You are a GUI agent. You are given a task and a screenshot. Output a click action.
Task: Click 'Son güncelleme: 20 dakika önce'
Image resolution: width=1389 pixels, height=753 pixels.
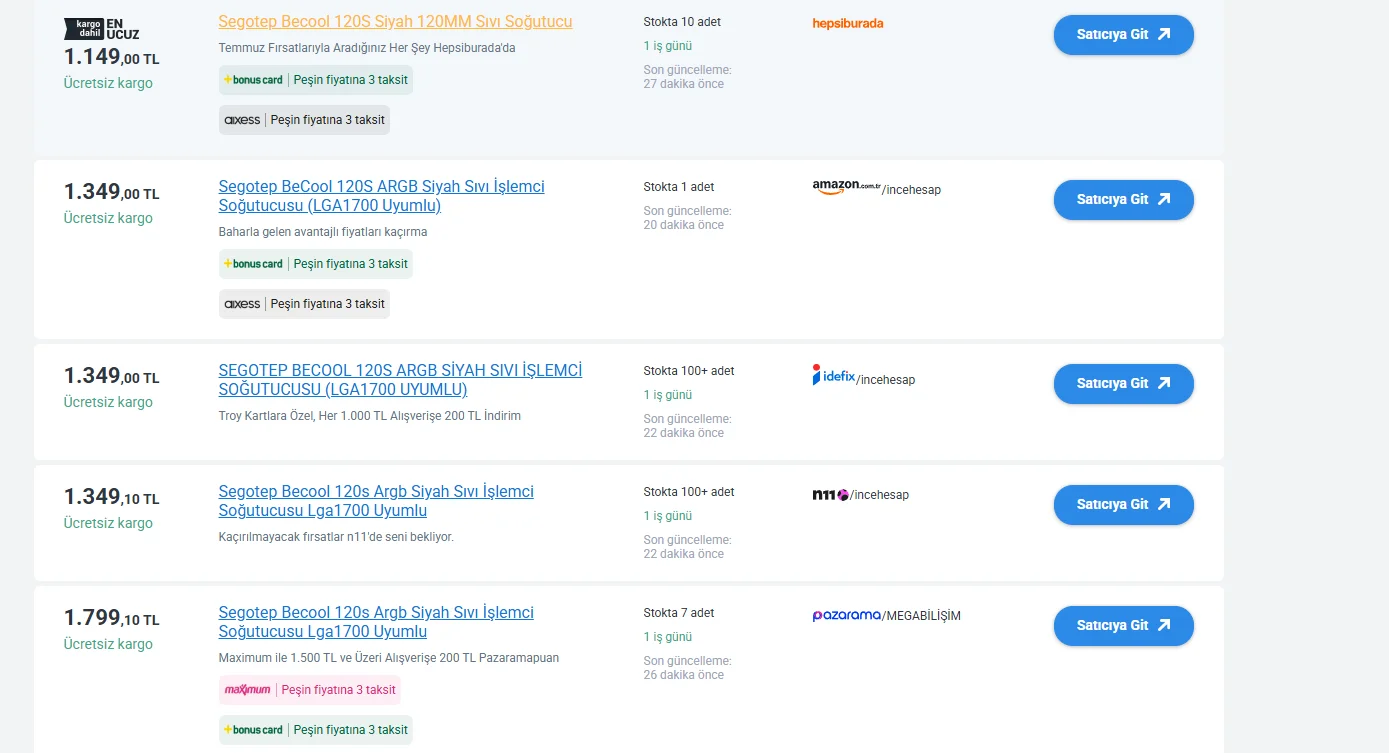tap(688, 218)
